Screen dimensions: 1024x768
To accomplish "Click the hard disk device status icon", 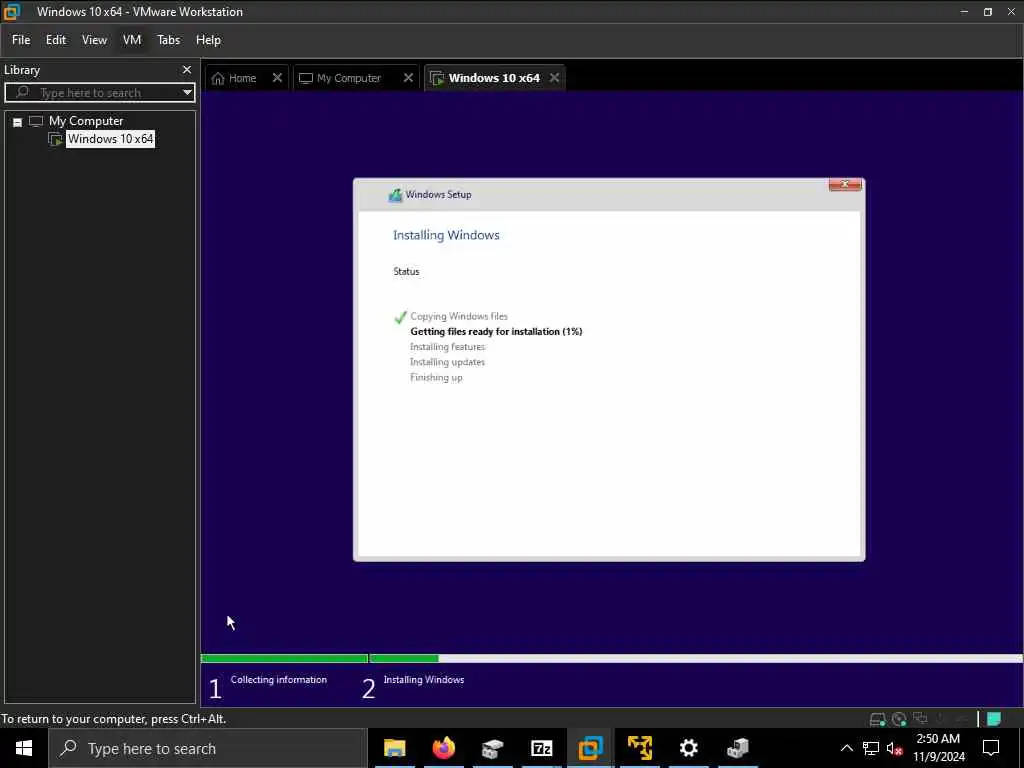I will coord(878,719).
